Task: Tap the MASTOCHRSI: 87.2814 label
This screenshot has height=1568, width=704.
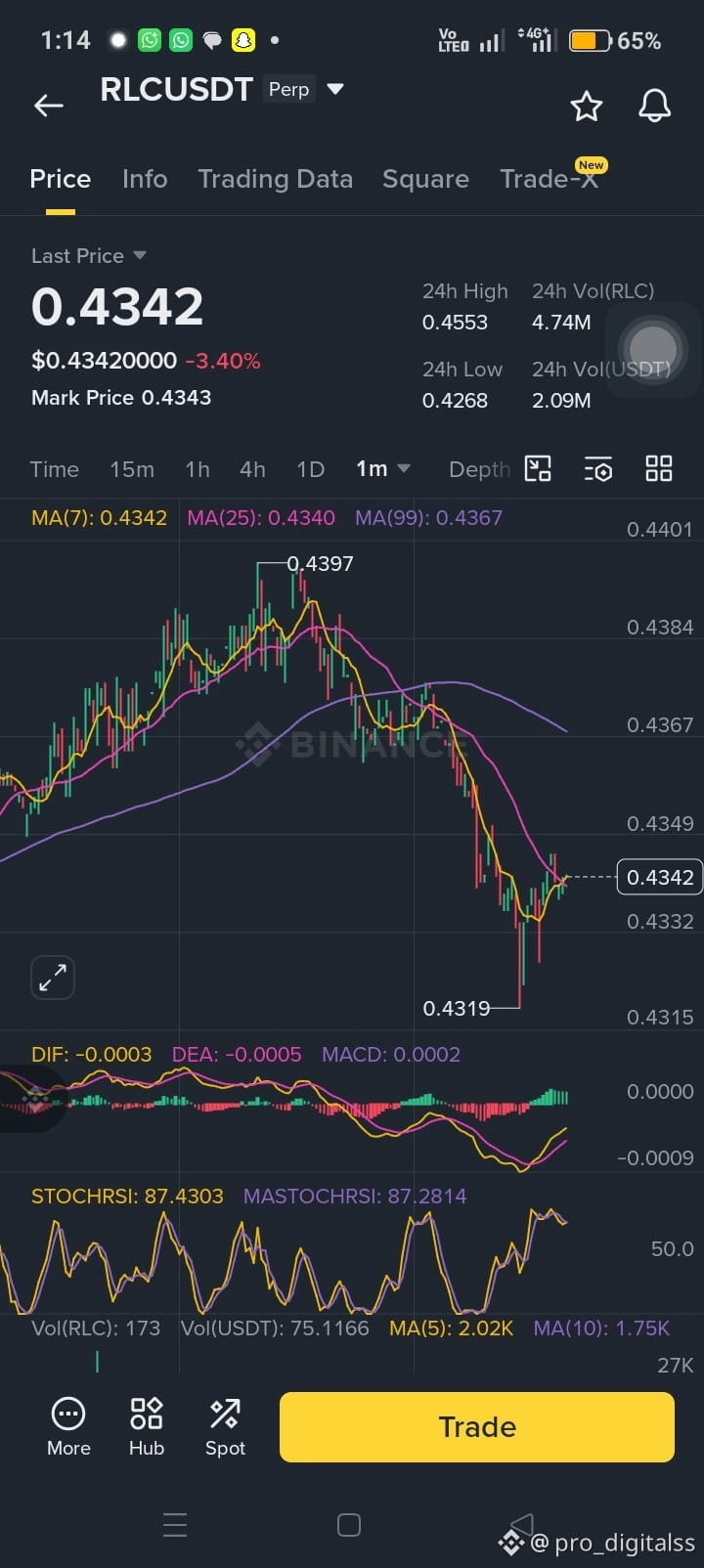Action: click(355, 1197)
